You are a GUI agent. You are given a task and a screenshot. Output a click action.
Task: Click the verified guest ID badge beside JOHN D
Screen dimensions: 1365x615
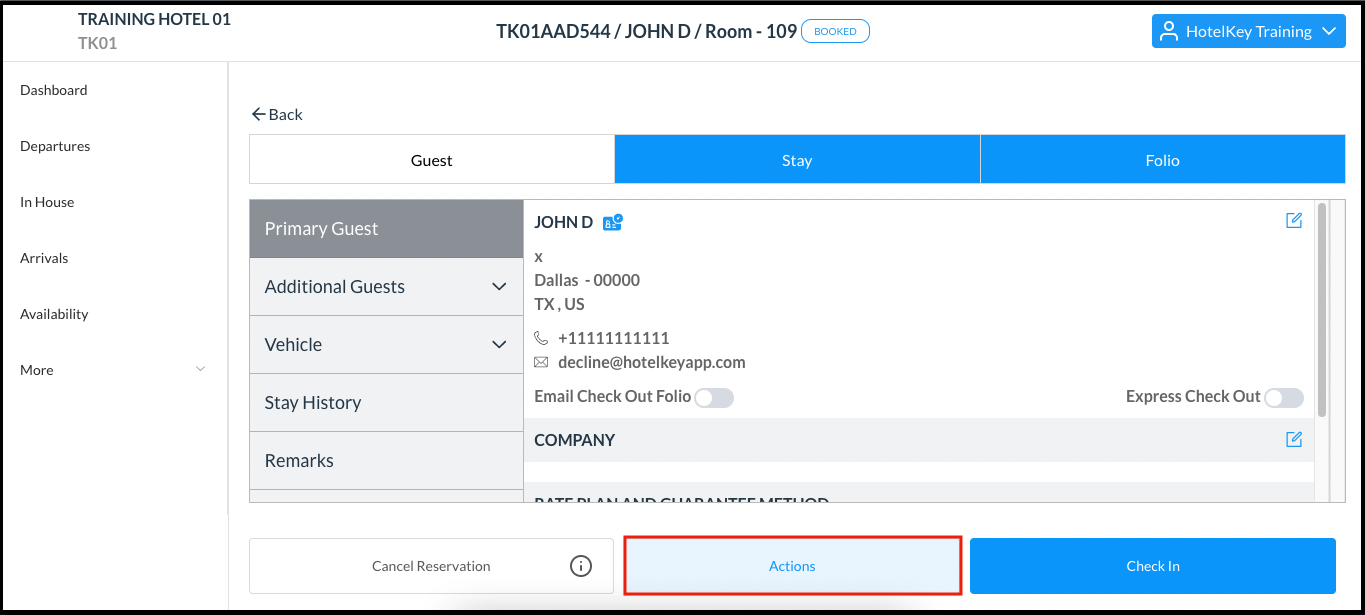click(612, 222)
